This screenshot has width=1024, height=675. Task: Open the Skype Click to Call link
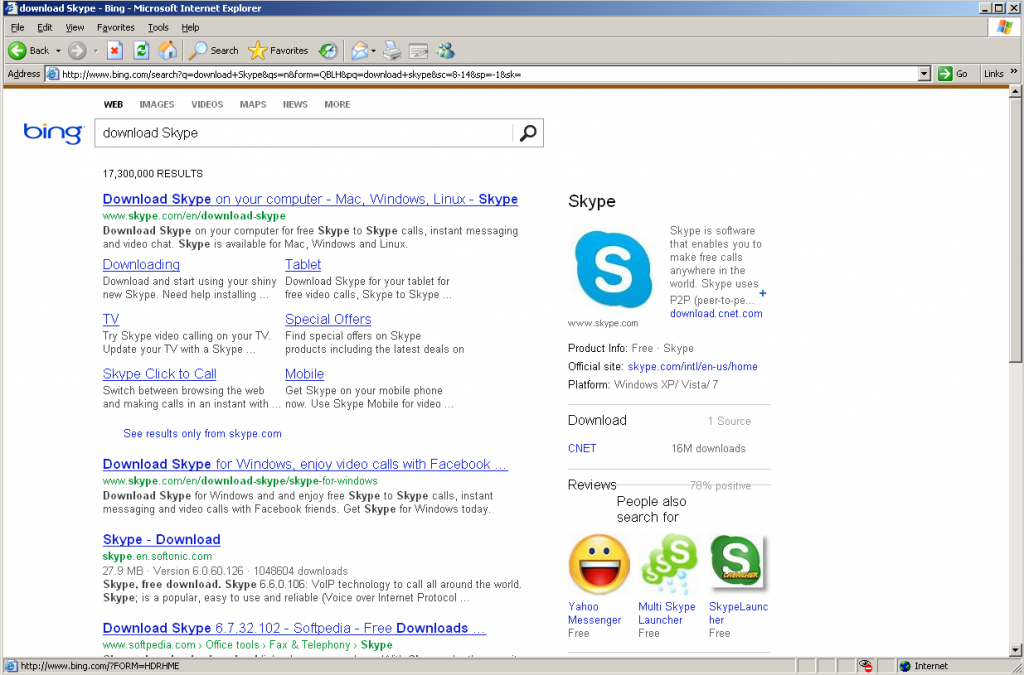click(x=159, y=374)
